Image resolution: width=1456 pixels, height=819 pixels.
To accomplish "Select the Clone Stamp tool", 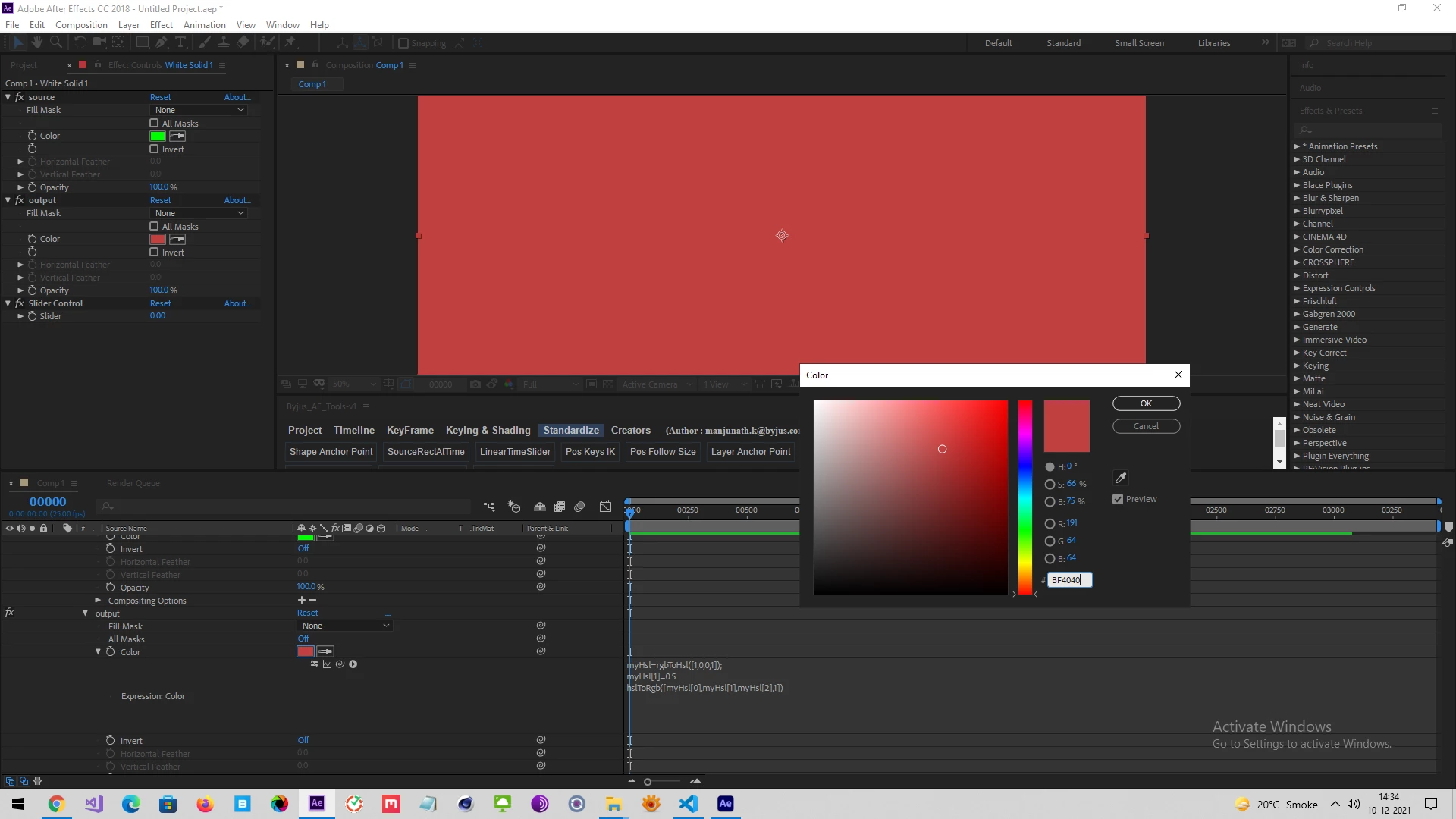I will tap(224, 42).
